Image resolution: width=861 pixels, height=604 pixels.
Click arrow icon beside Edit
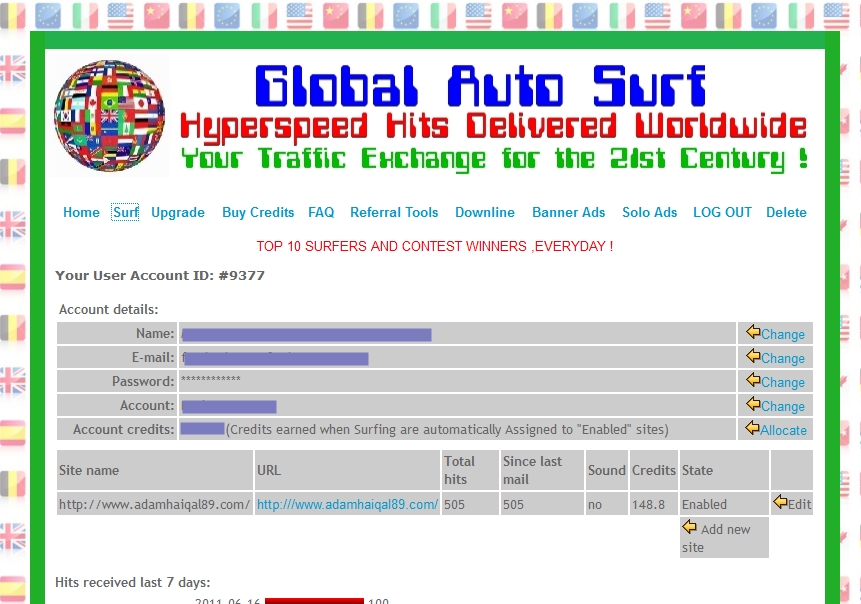click(780, 501)
